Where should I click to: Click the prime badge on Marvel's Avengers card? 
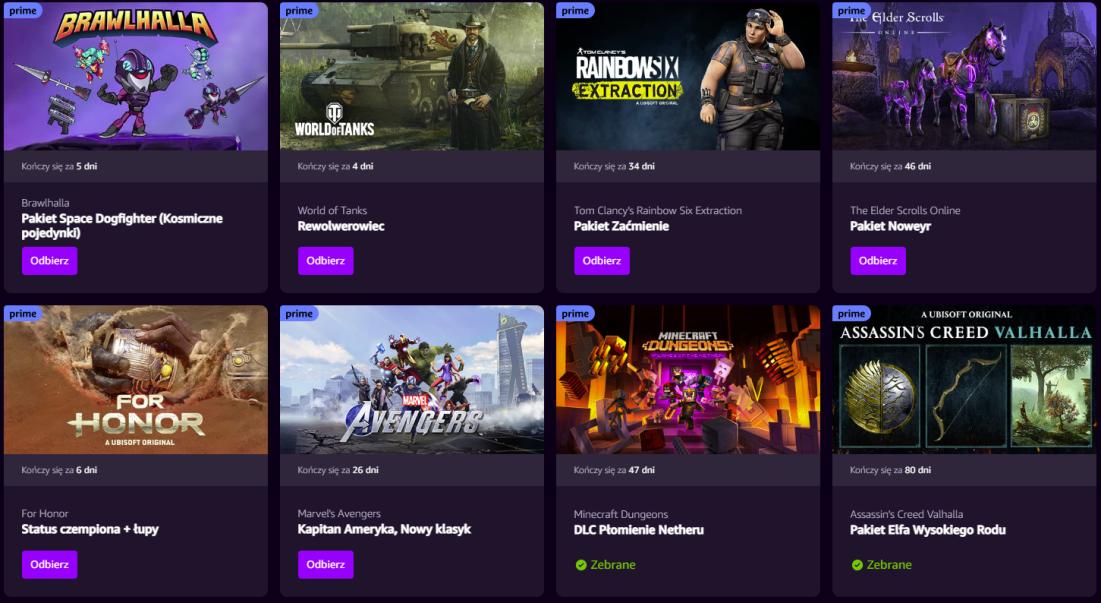click(299, 314)
